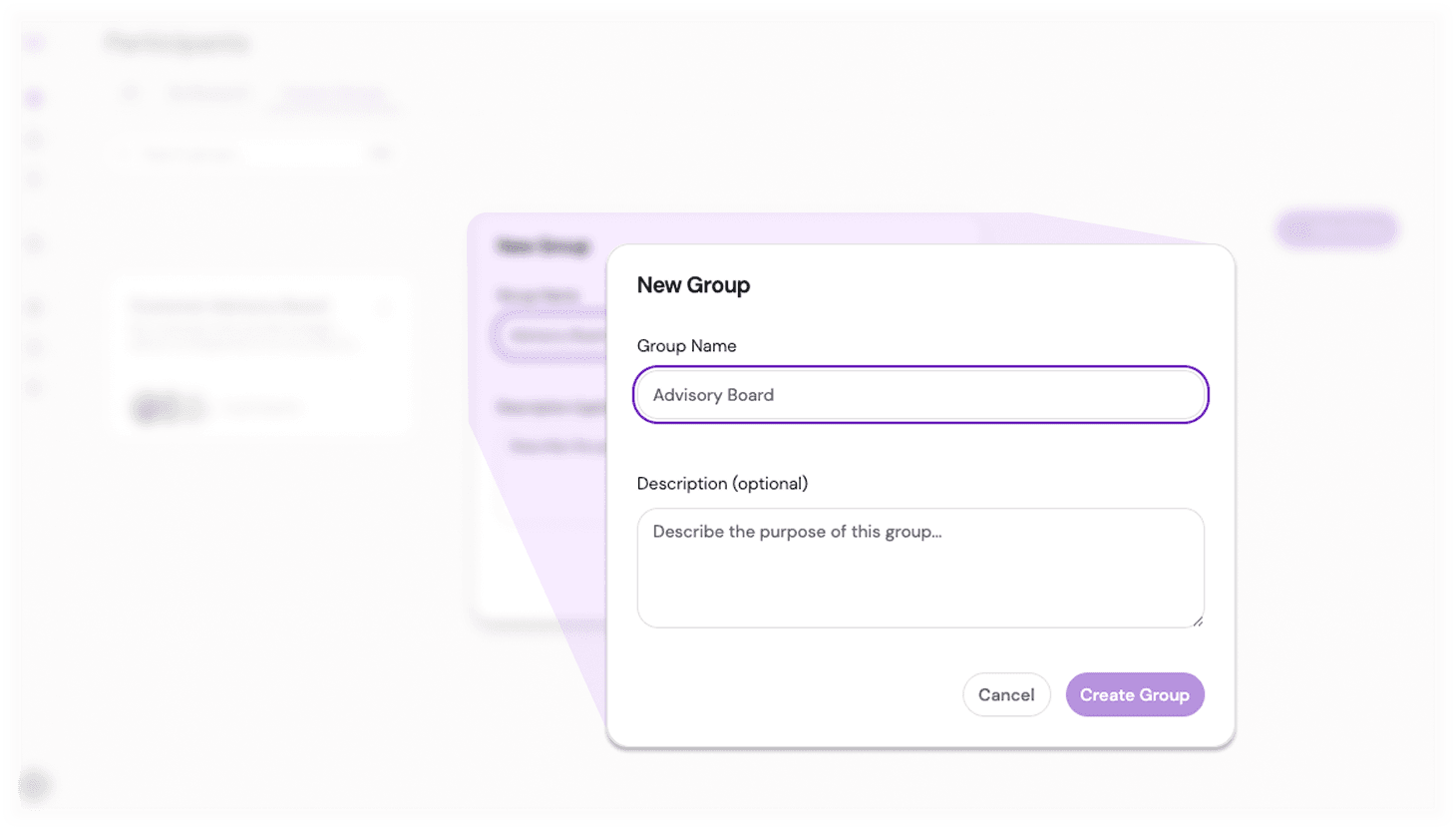The height and width of the screenshot is (830, 1456).
Task: Open the circular help button in bottom-left corner
Action: (34, 785)
